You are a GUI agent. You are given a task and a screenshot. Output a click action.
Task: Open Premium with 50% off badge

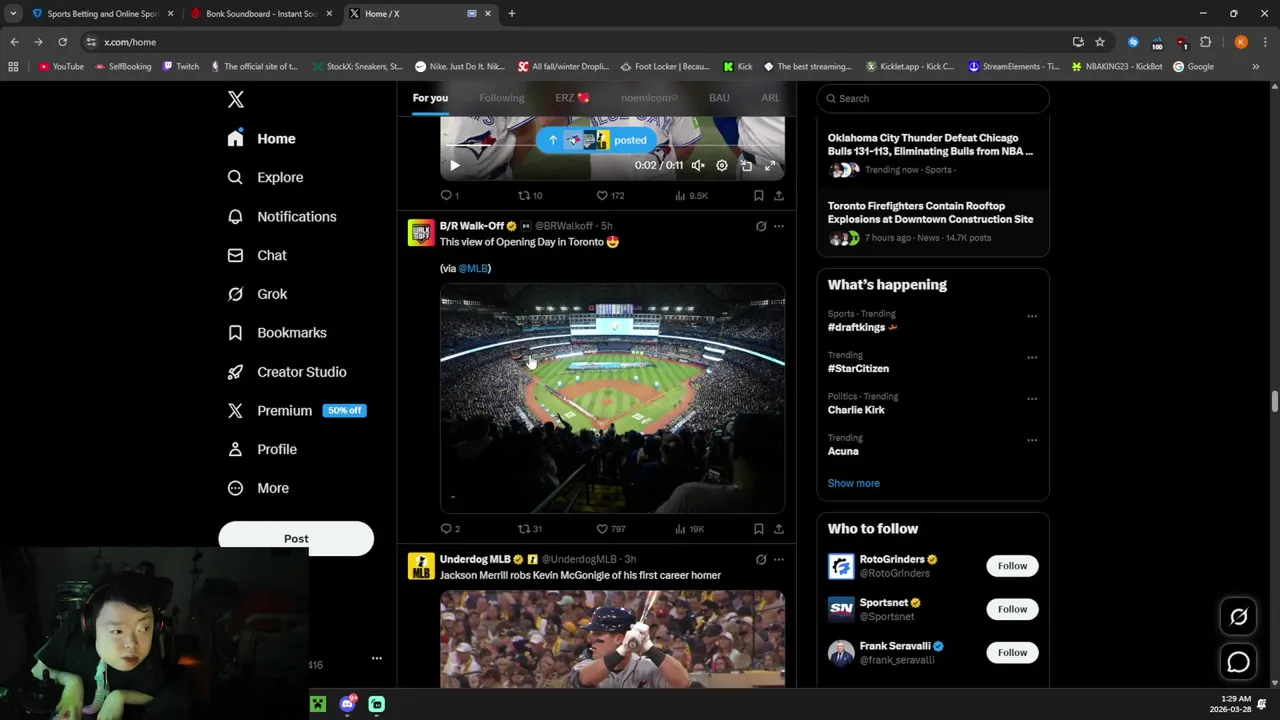tap(297, 411)
